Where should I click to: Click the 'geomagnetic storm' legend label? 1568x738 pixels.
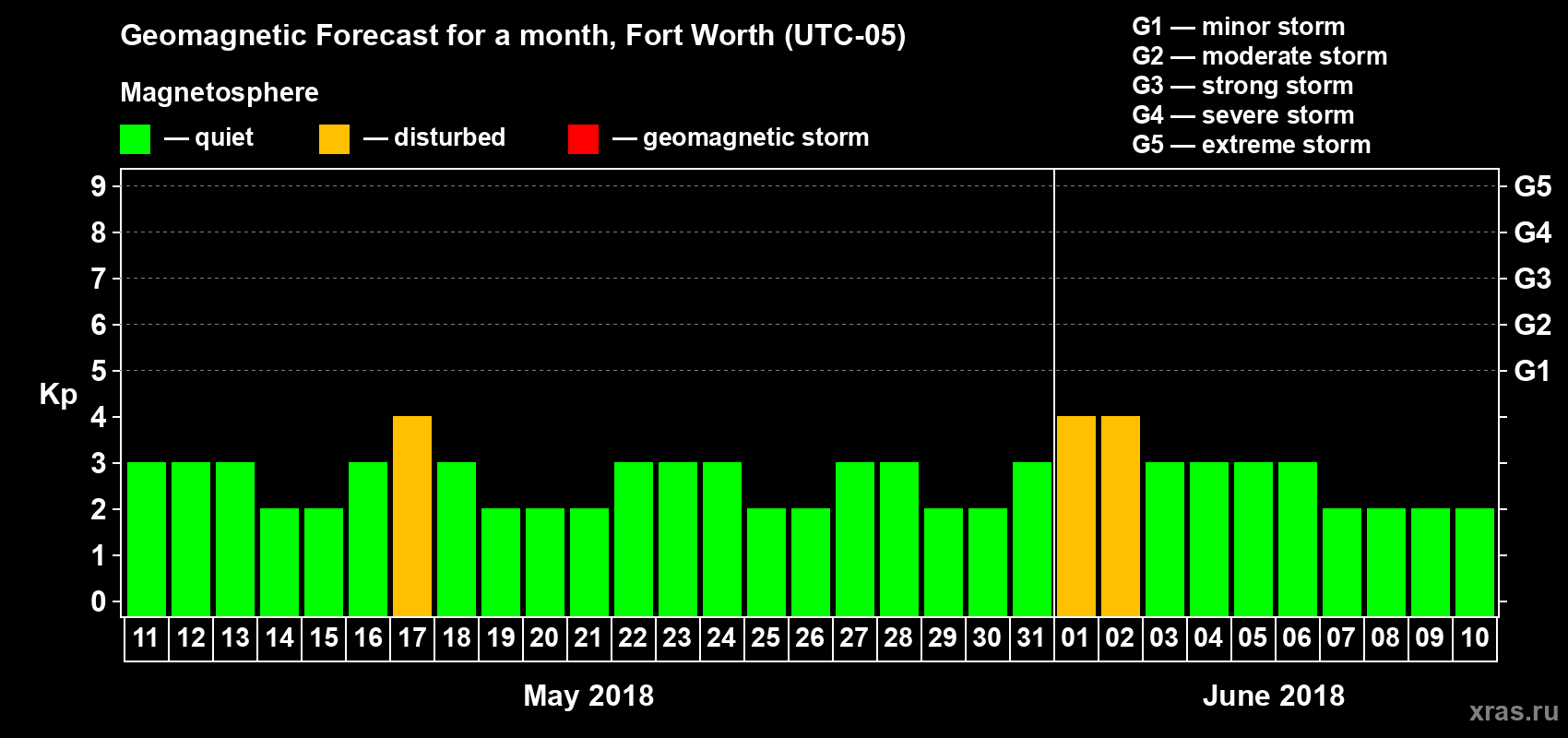click(756, 137)
